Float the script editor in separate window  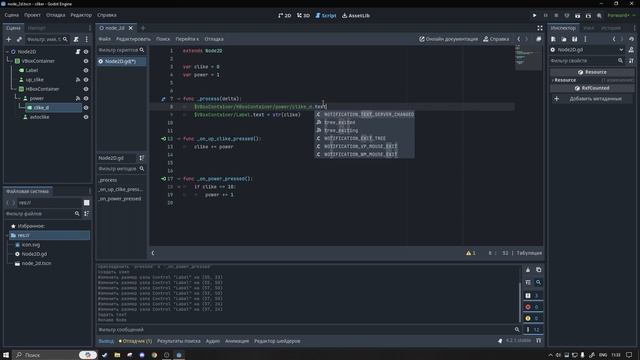[x=539, y=39]
